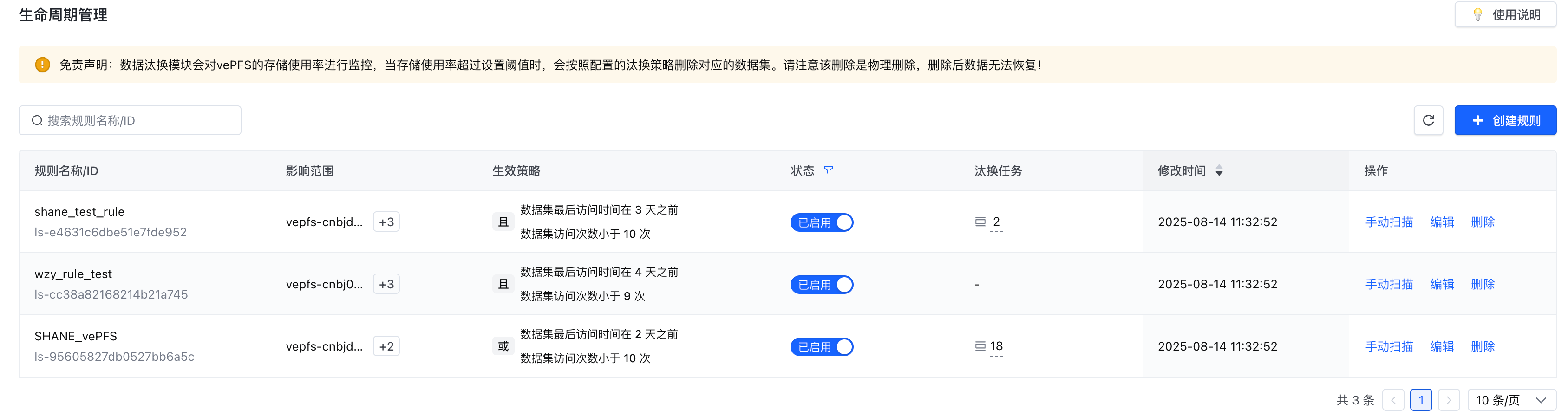Viewport: 1568px width, 417px height.
Task: Open eviction task list icon for SHANE_vePFS
Action: pyautogui.click(x=980, y=346)
